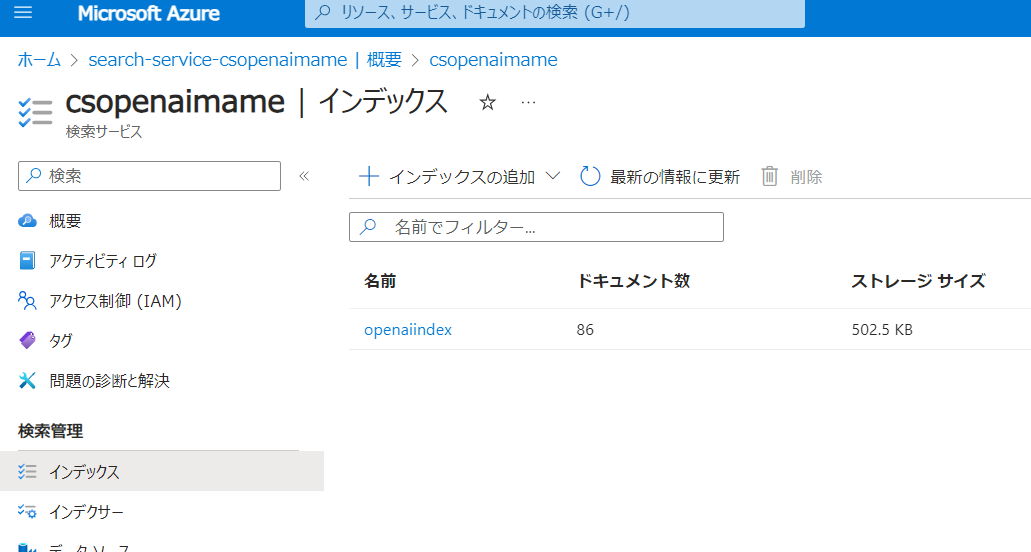Open インデクサー in the sidebar menu
The width and height of the screenshot is (1031, 552).
point(86,512)
